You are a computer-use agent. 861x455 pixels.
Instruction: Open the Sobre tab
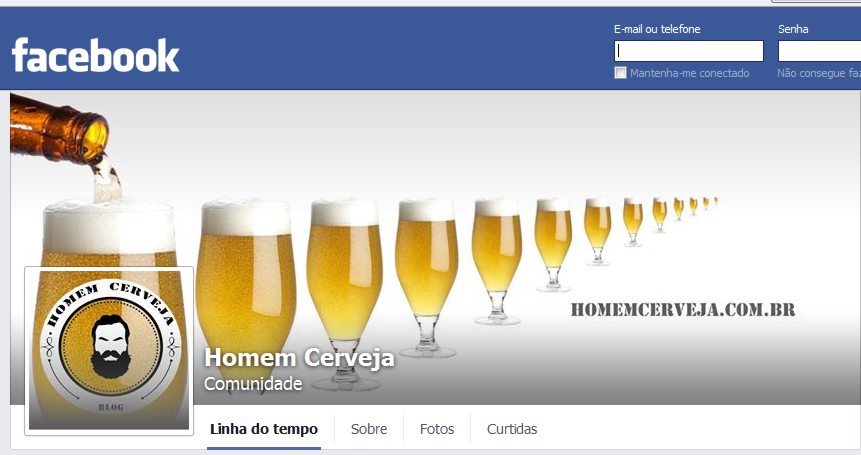coord(369,429)
